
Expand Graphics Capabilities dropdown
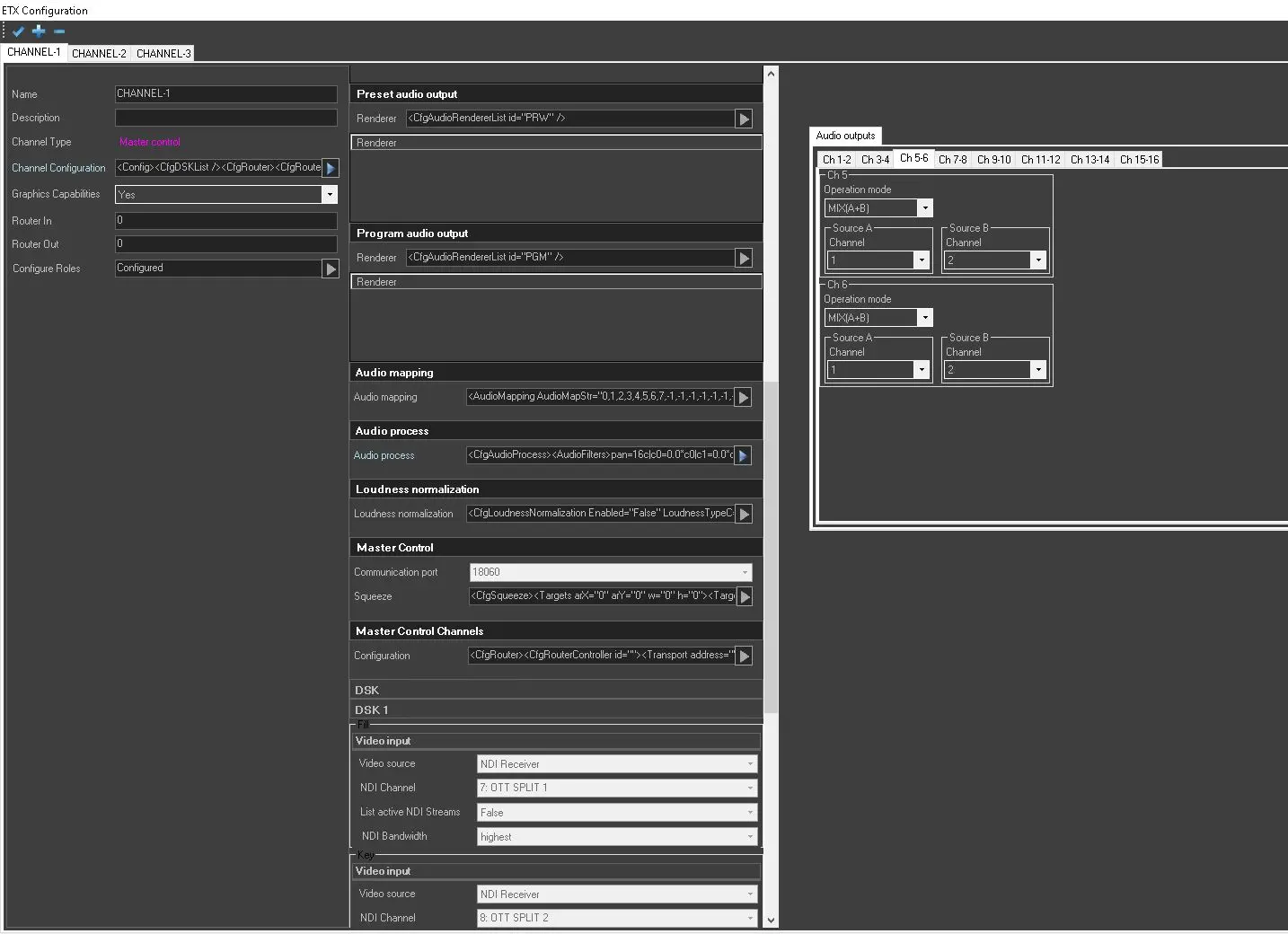[x=330, y=195]
